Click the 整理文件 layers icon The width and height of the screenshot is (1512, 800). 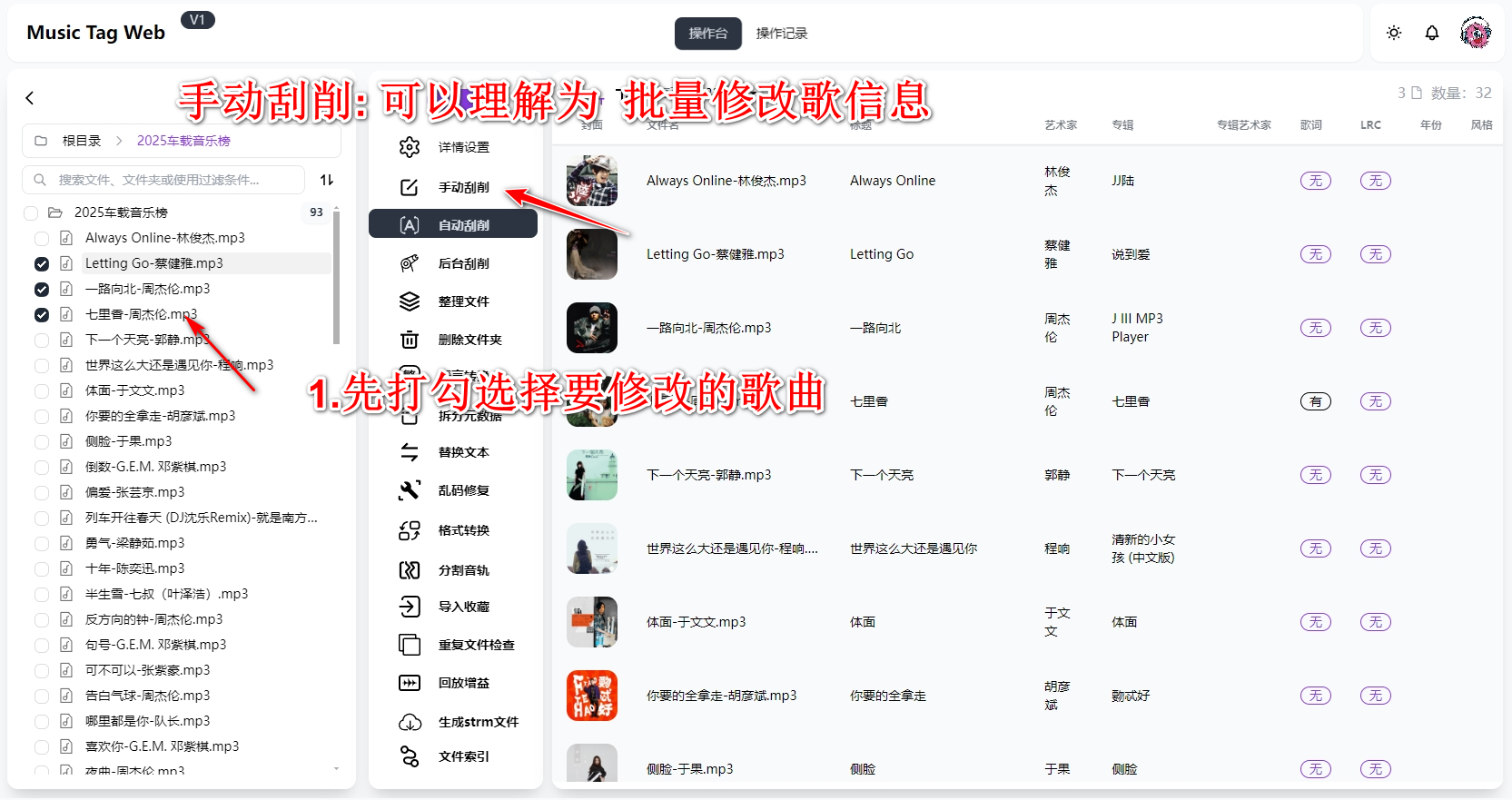click(x=410, y=301)
